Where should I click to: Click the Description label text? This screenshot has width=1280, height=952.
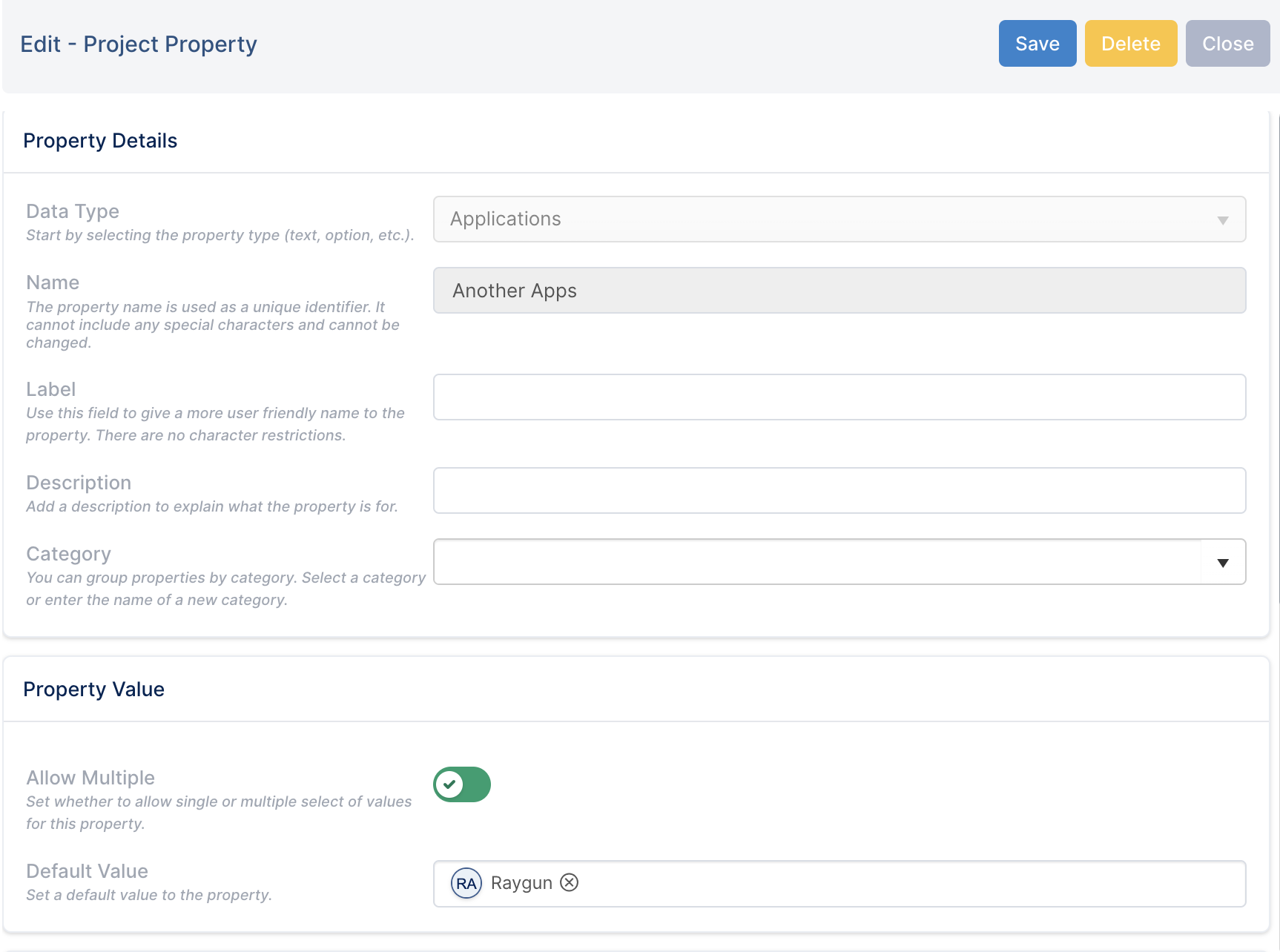pos(79,483)
